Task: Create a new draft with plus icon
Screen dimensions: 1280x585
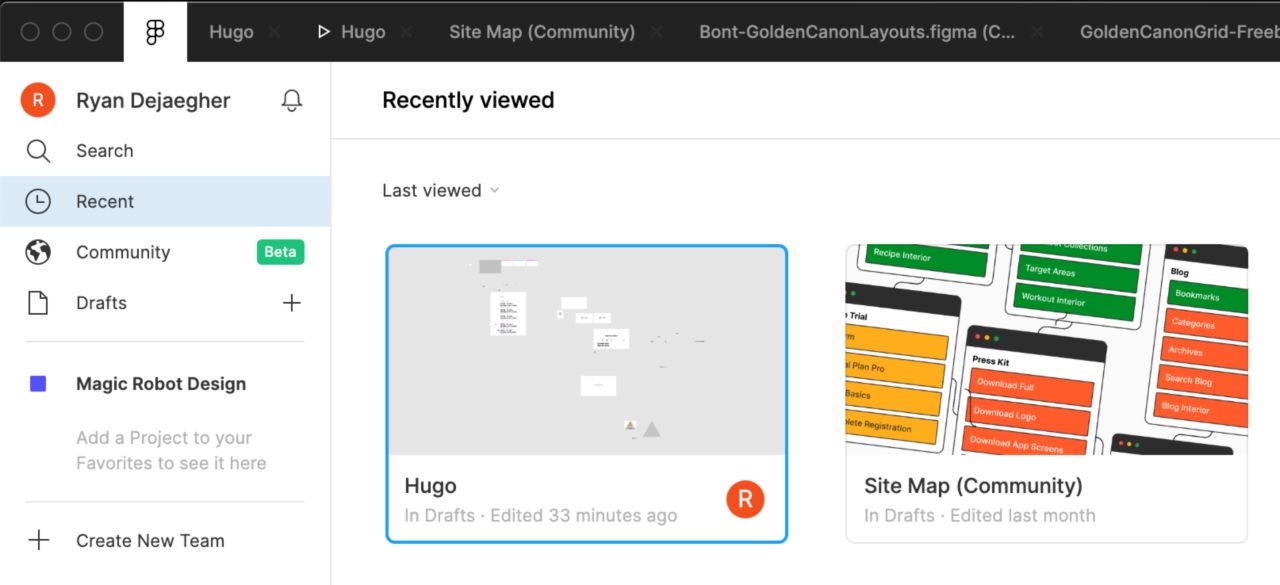Action: pos(291,303)
